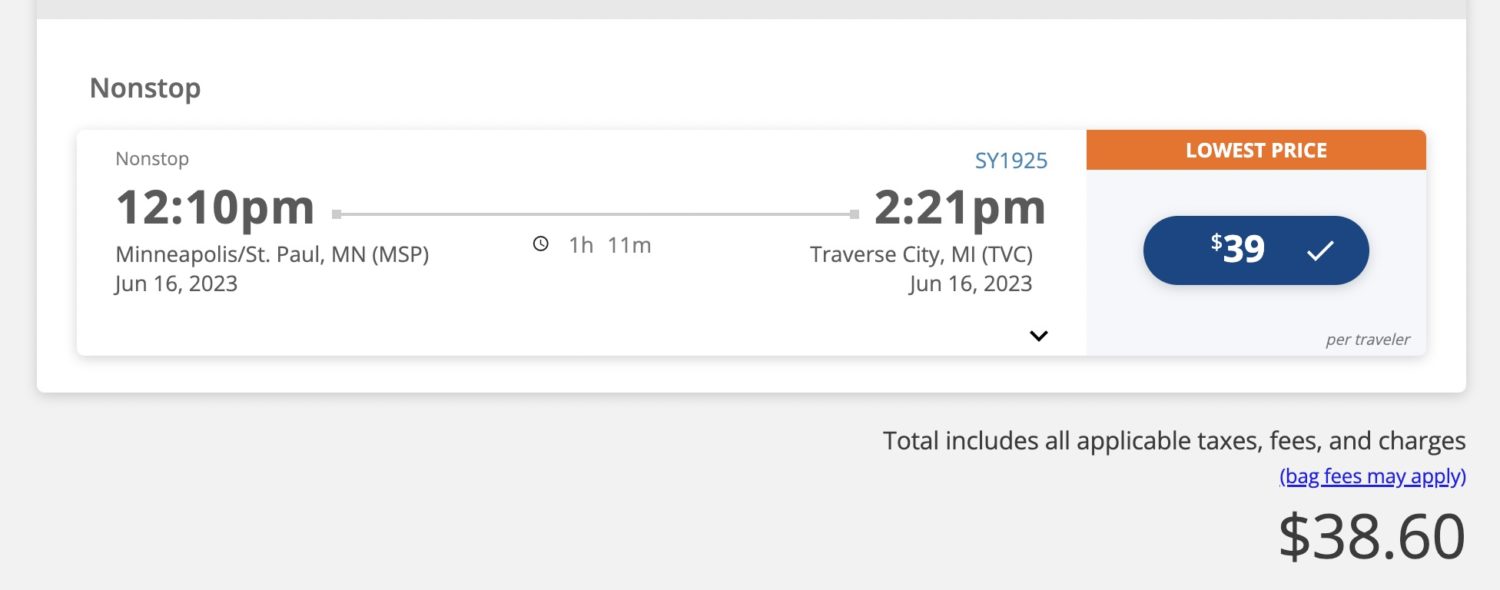
Task: Click the $38.60 total price
Action: tap(1371, 536)
